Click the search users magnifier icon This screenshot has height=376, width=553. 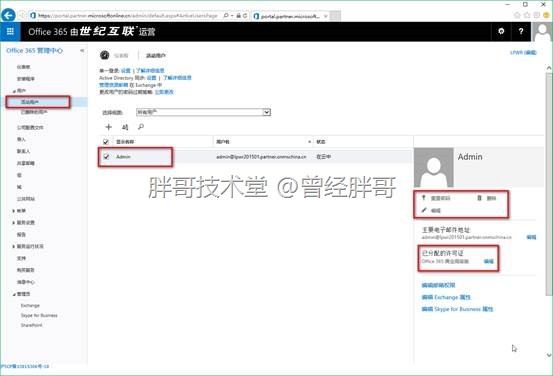[141, 127]
